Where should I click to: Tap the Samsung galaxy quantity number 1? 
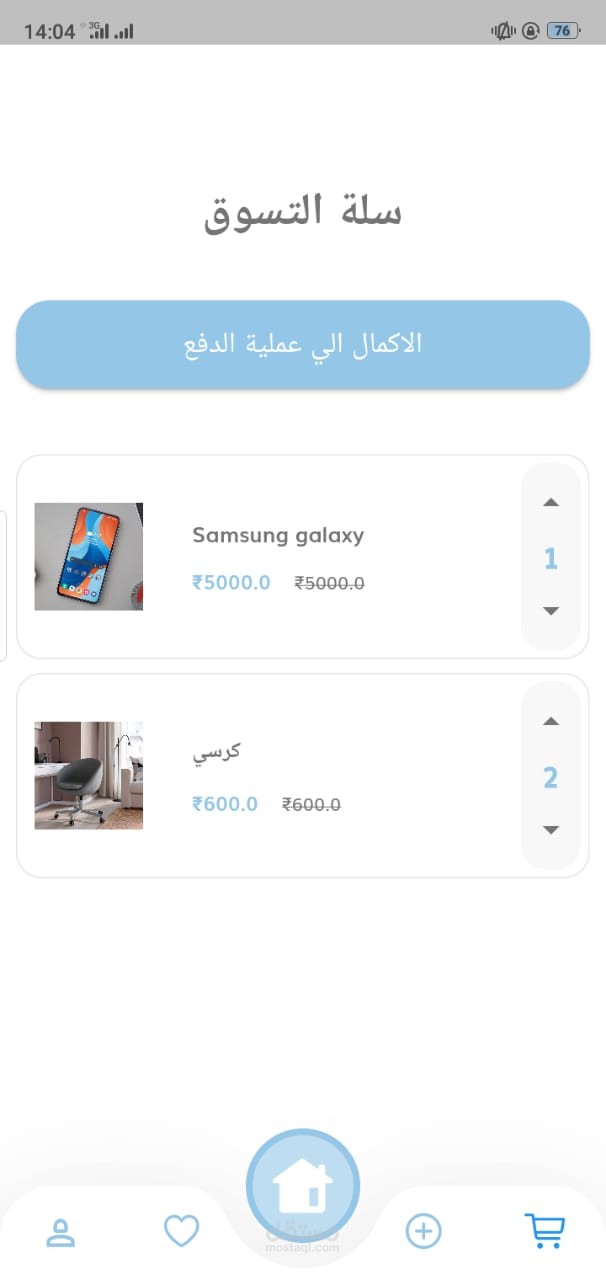point(551,559)
